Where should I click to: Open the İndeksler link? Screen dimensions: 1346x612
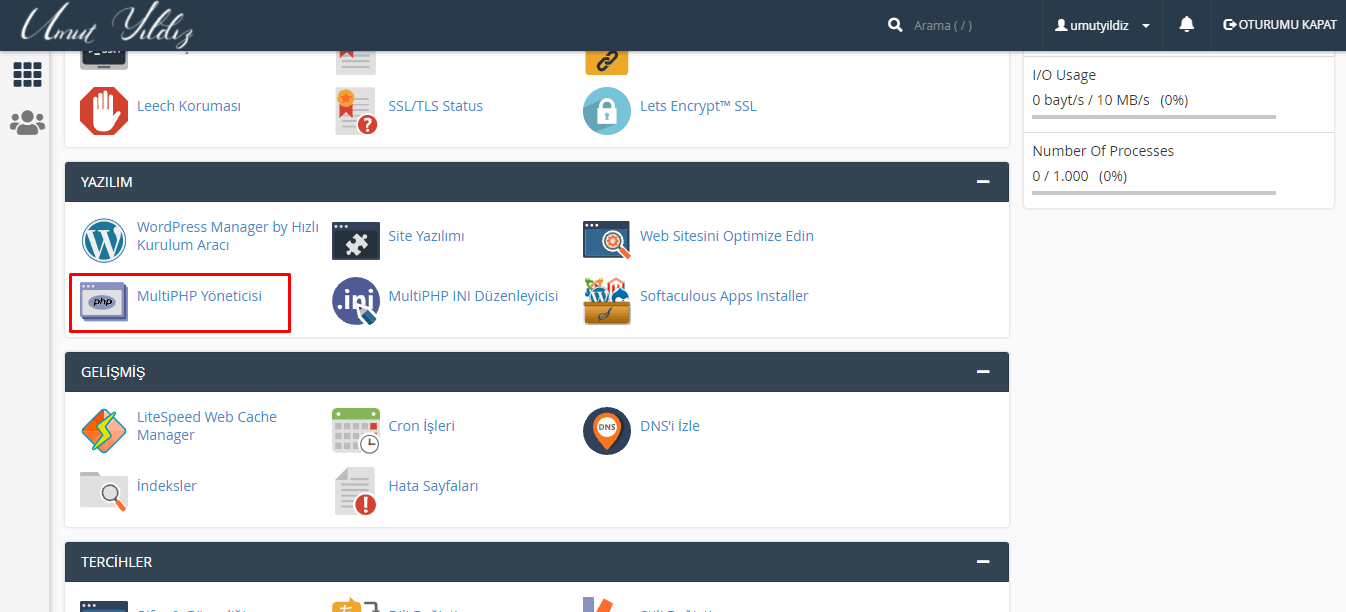[x=167, y=486]
